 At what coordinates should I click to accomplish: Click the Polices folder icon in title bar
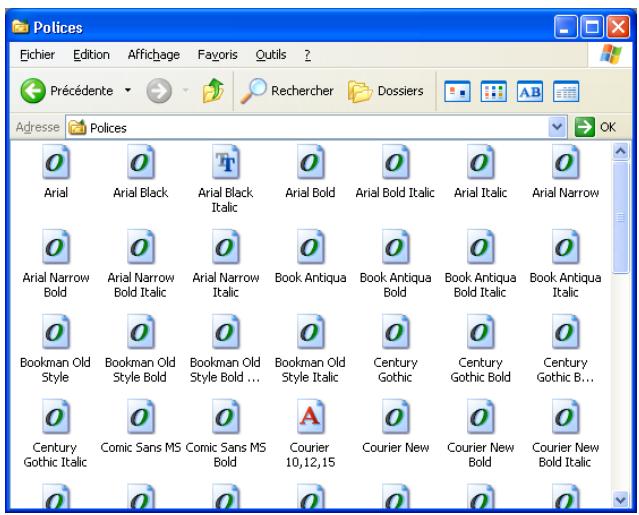pyautogui.click(x=20, y=27)
